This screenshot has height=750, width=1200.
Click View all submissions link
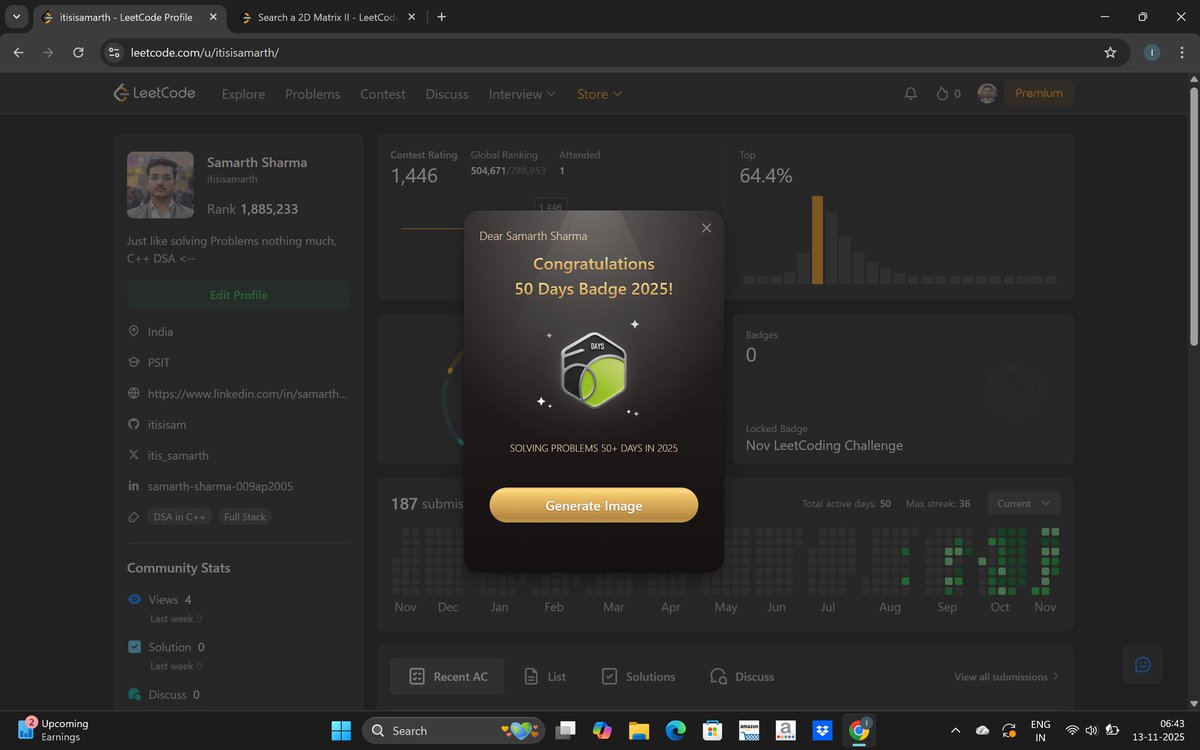coord(1006,677)
